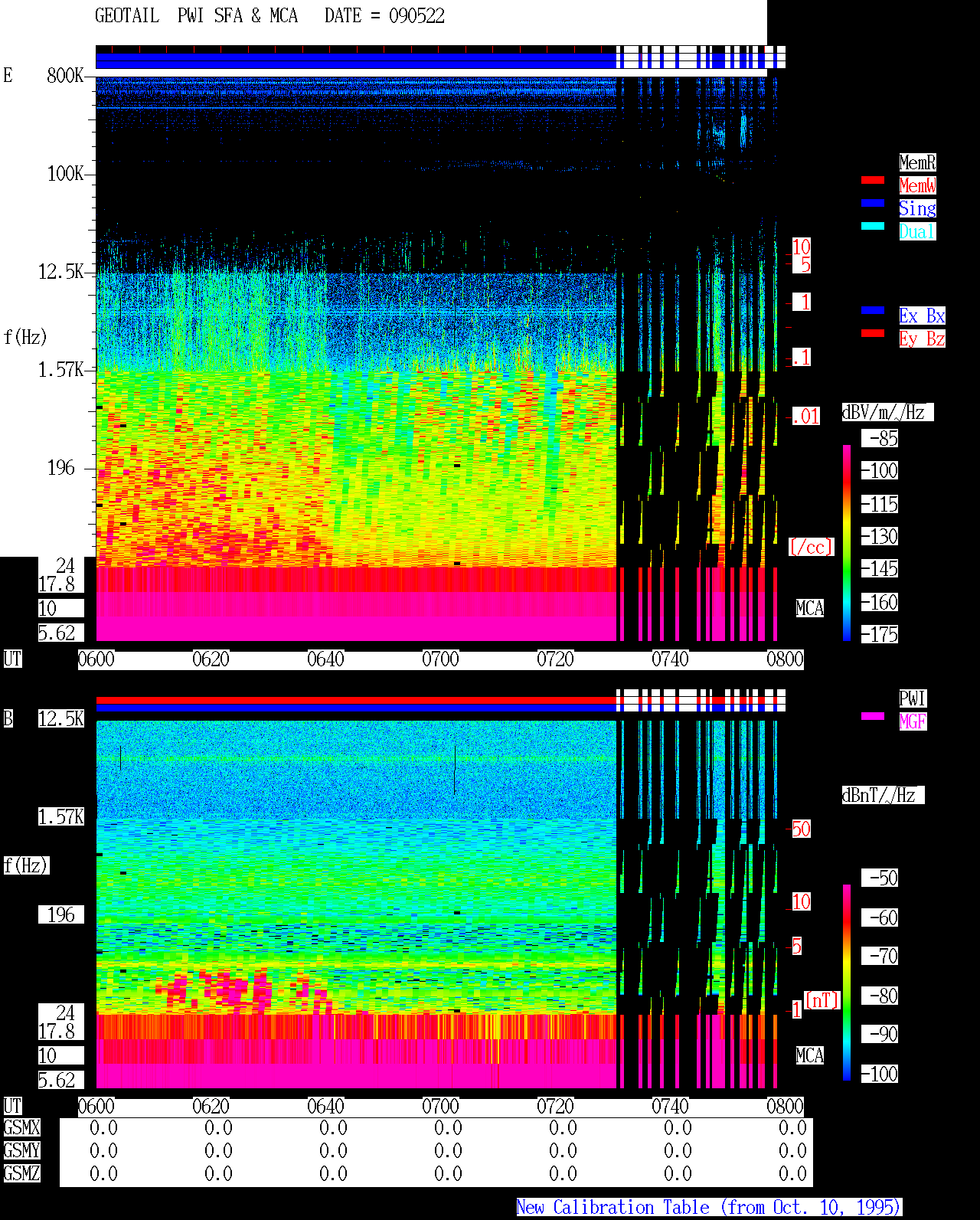Select the Ey Bz legend label

pos(922,339)
